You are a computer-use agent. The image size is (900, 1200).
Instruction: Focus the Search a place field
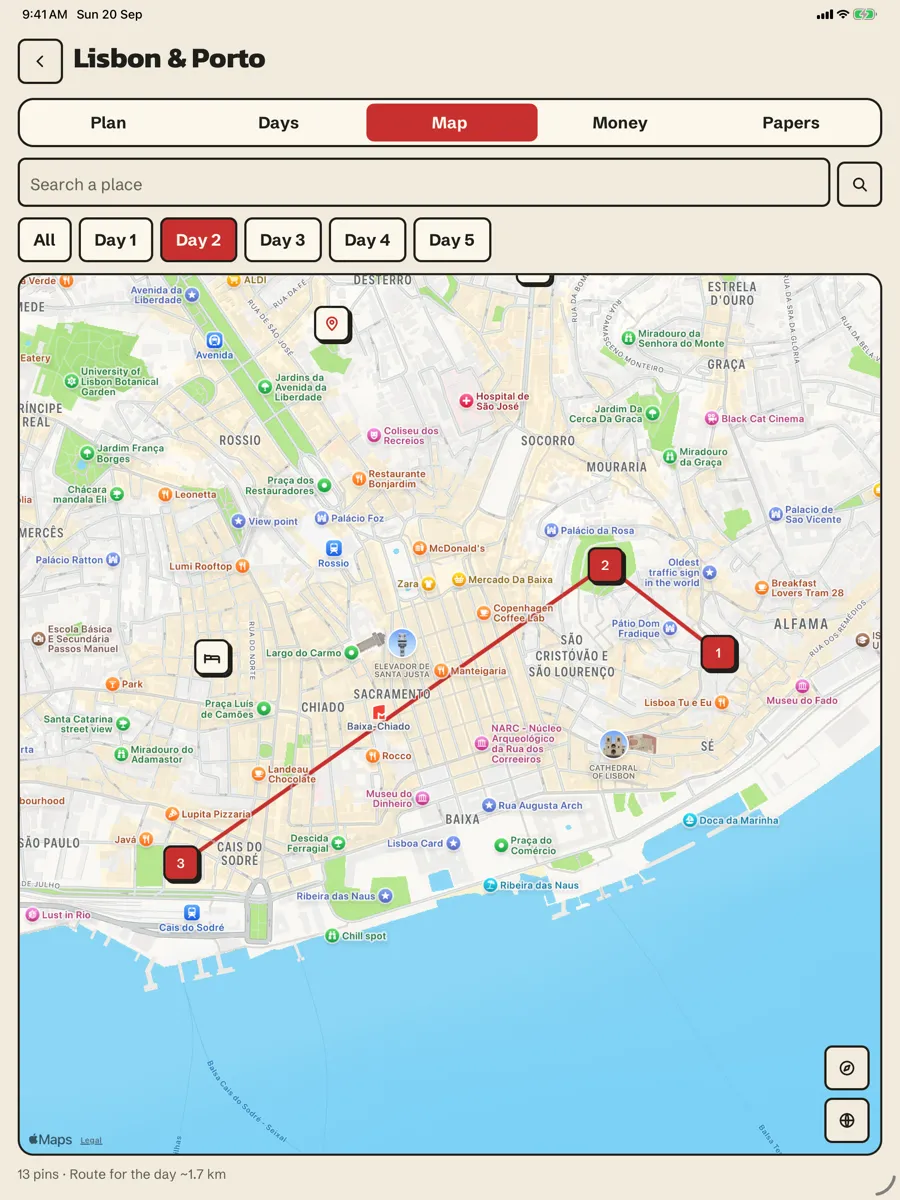click(x=424, y=184)
